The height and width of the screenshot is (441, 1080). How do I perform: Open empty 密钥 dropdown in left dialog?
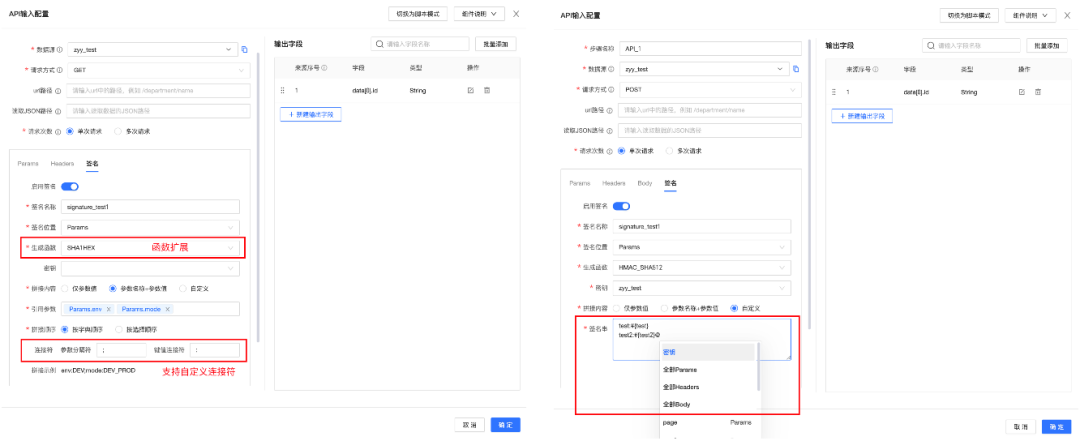(150, 268)
